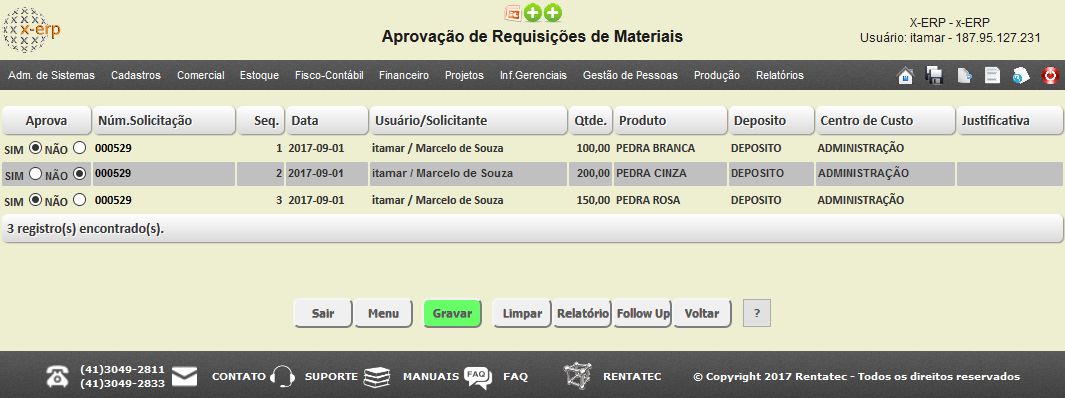This screenshot has height=398, width=1065.
Task: Click the red power logout icon
Action: 1050,75
